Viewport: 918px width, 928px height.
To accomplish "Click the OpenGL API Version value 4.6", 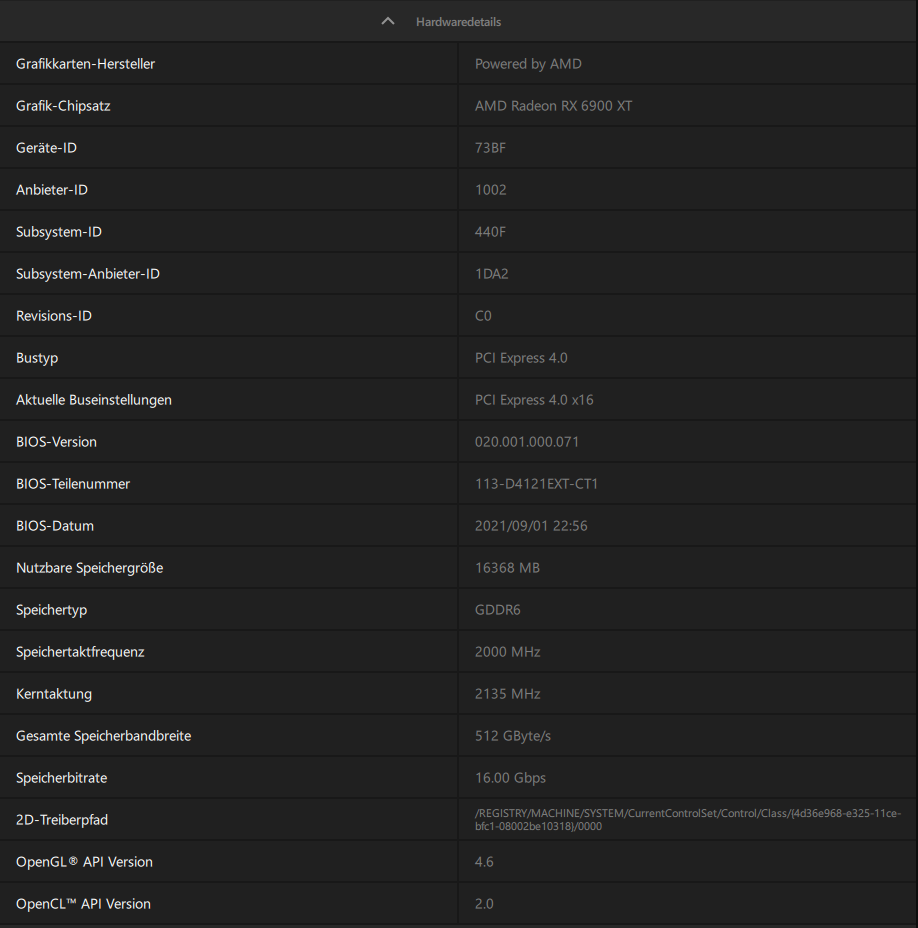I will click(x=484, y=862).
